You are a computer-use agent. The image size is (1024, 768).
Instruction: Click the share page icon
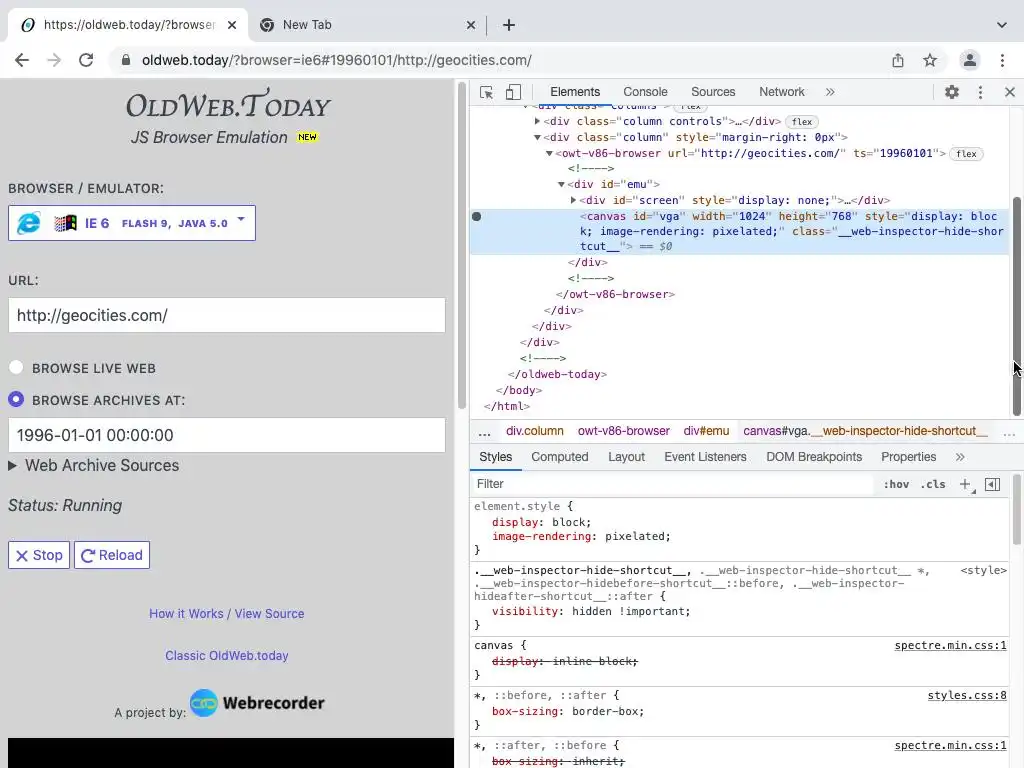click(898, 60)
